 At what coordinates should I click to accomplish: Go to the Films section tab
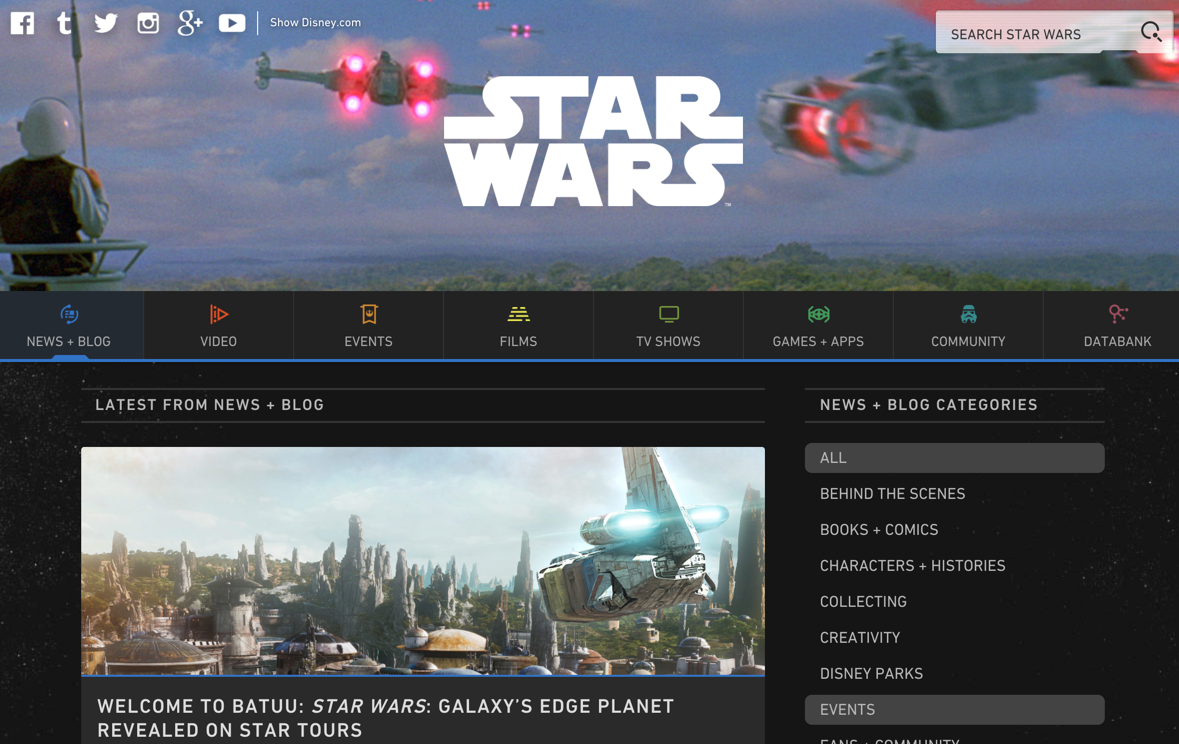518,326
